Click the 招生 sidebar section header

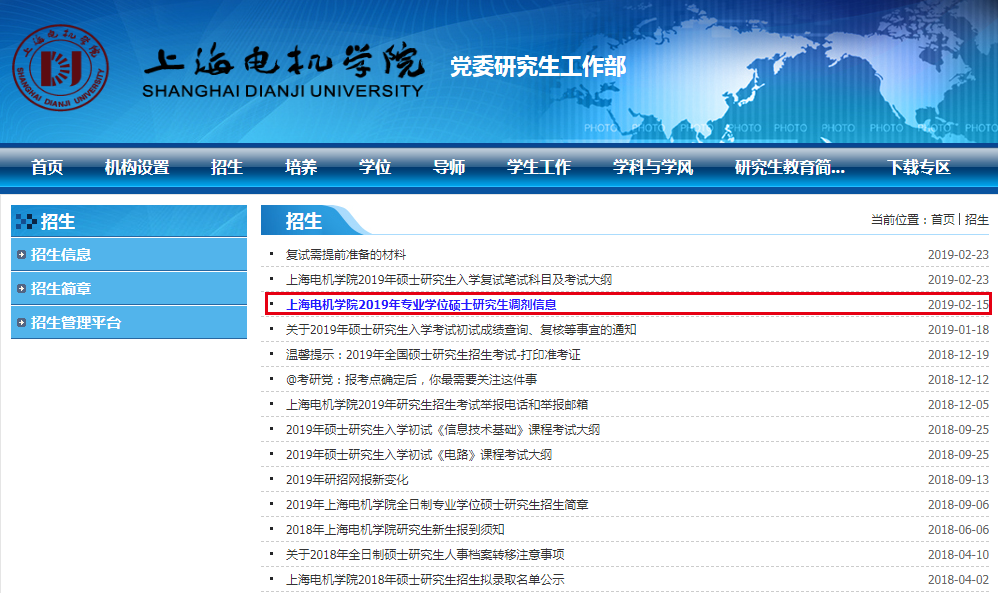coord(129,221)
